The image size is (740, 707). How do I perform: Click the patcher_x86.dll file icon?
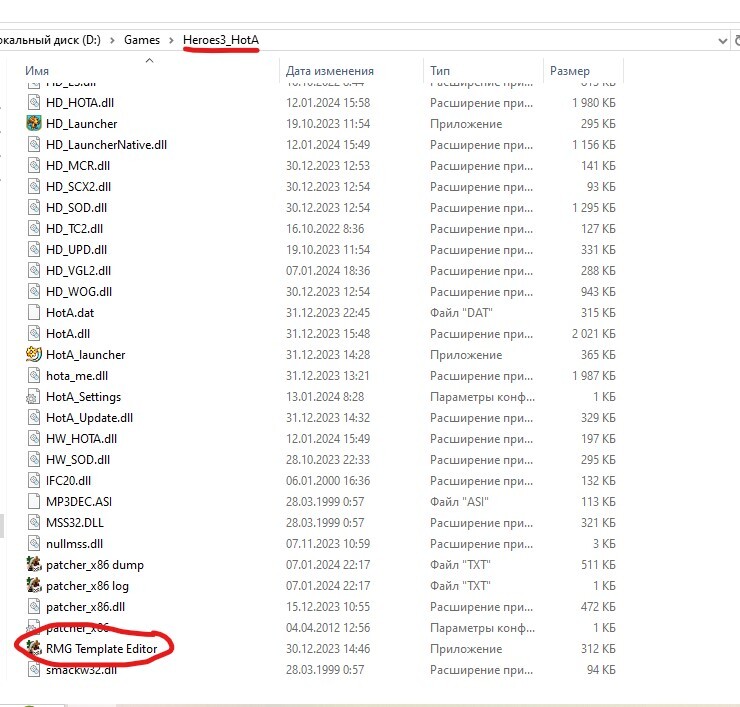coord(34,606)
